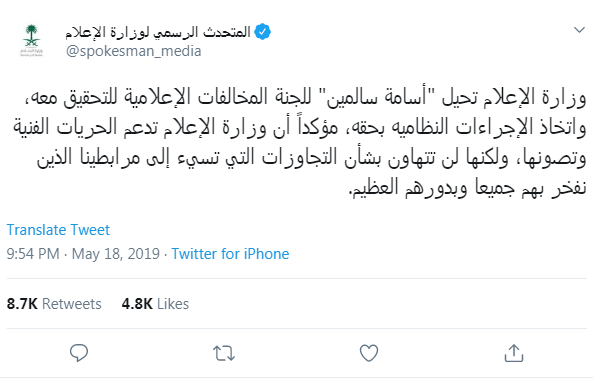
Task: Click the Translate Tweet link
Action: 58,230
